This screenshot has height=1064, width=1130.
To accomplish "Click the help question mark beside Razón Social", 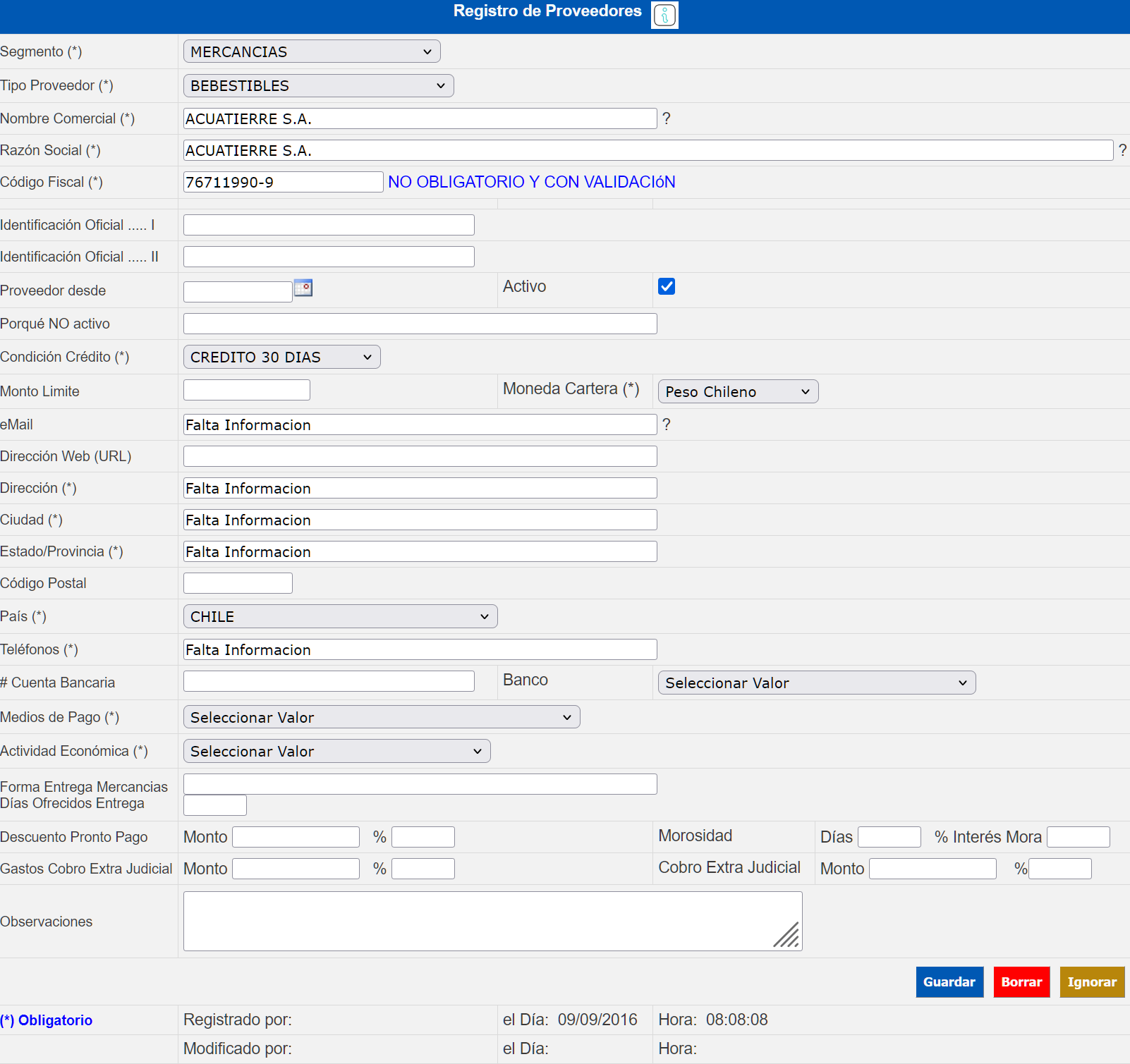I will tap(1122, 150).
